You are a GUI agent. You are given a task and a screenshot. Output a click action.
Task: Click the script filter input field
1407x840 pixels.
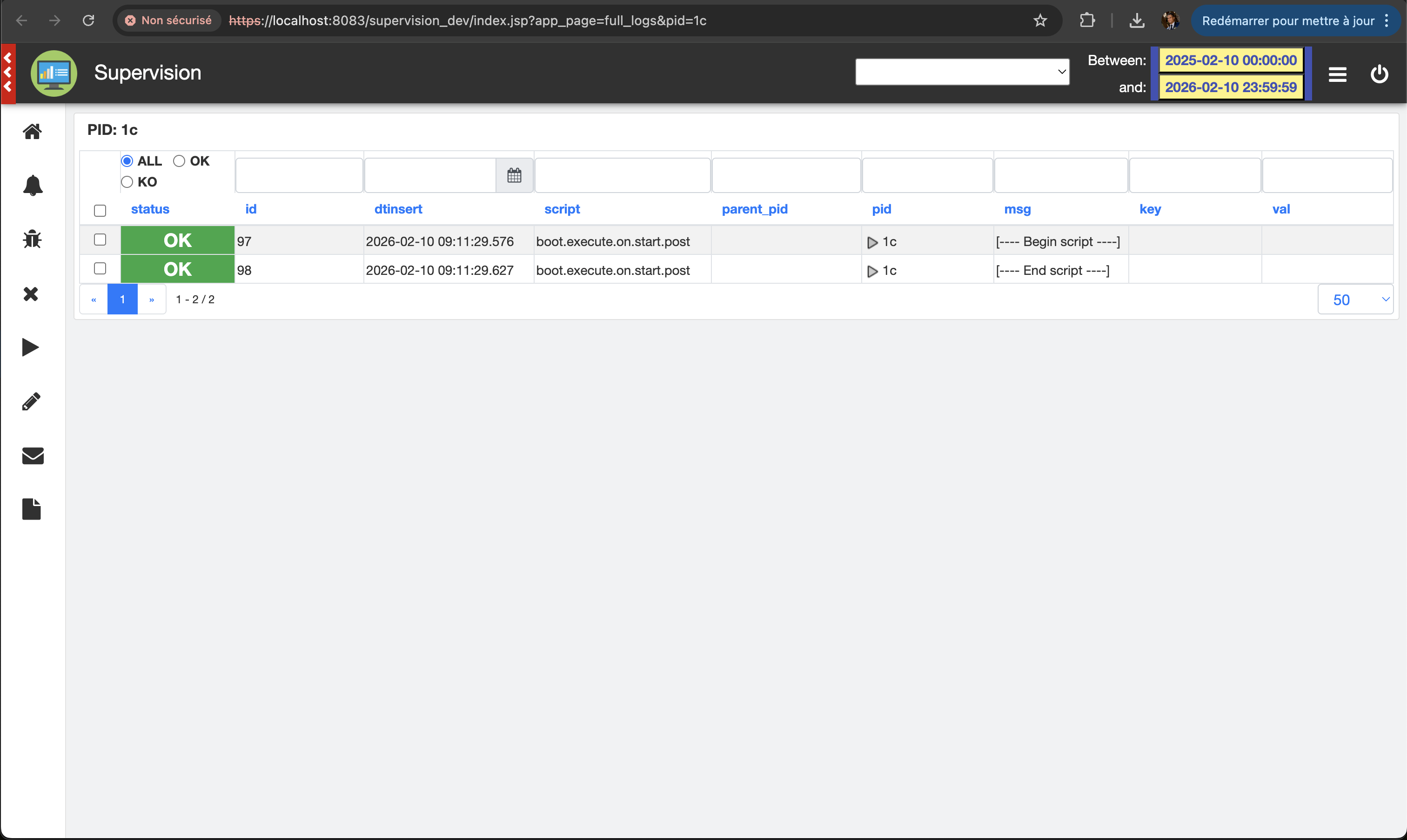[x=622, y=175]
